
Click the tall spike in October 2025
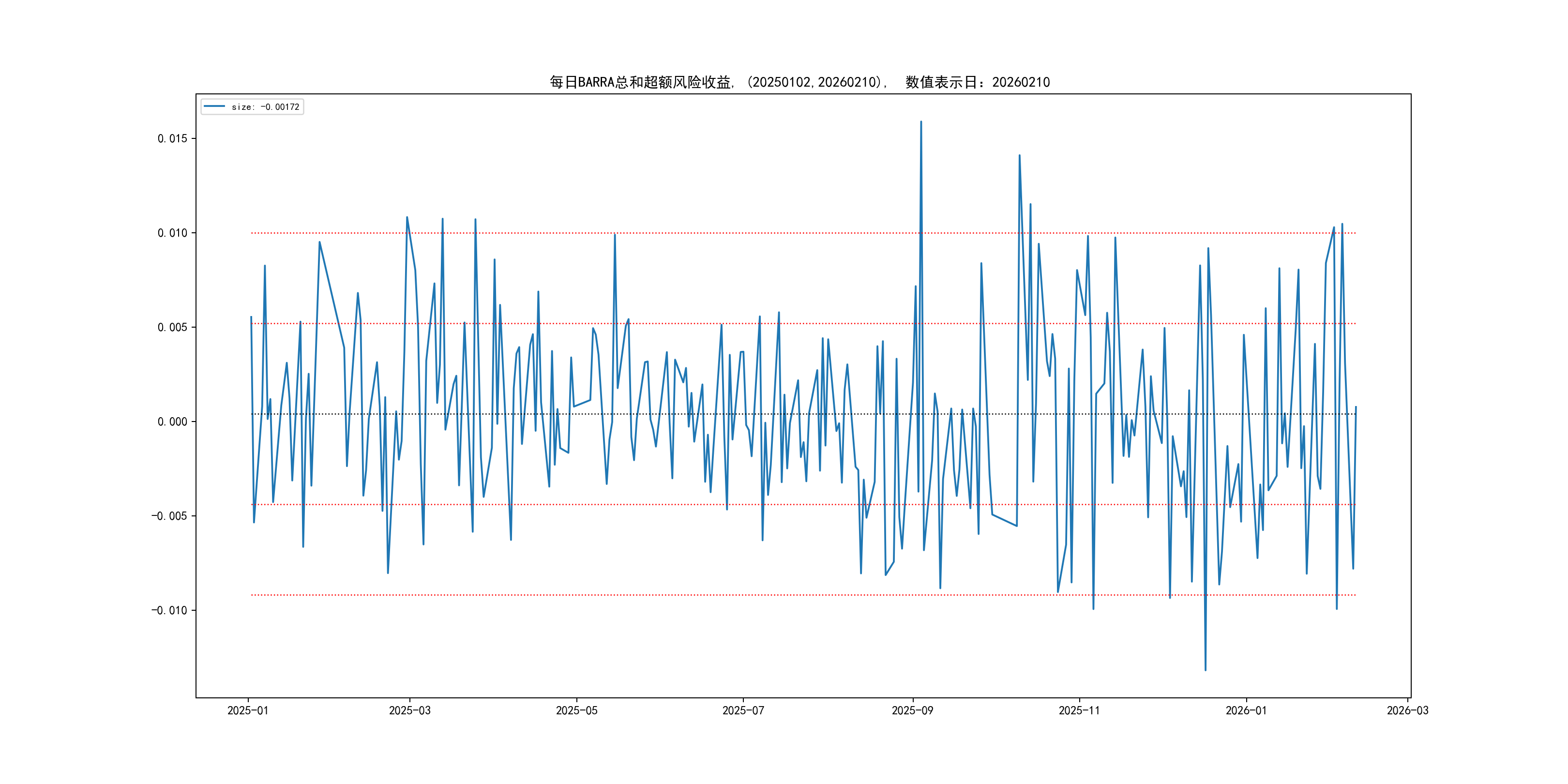1020,155
